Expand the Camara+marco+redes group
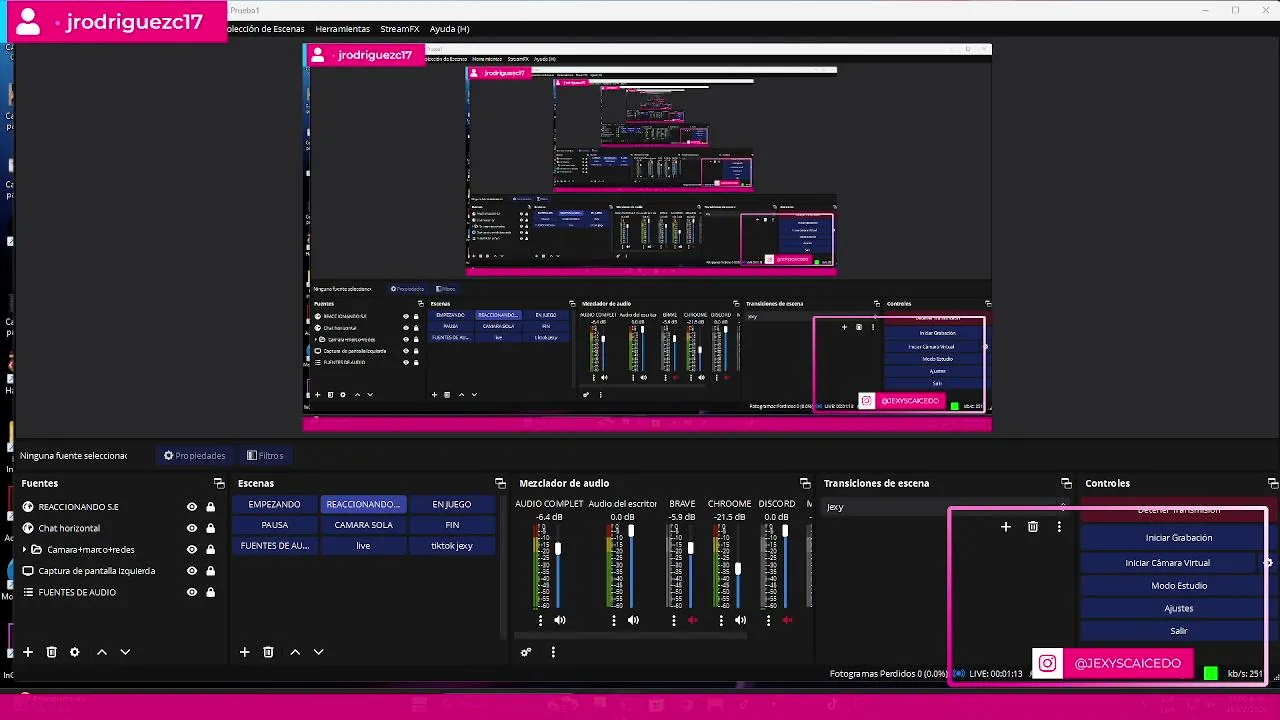 24,550
